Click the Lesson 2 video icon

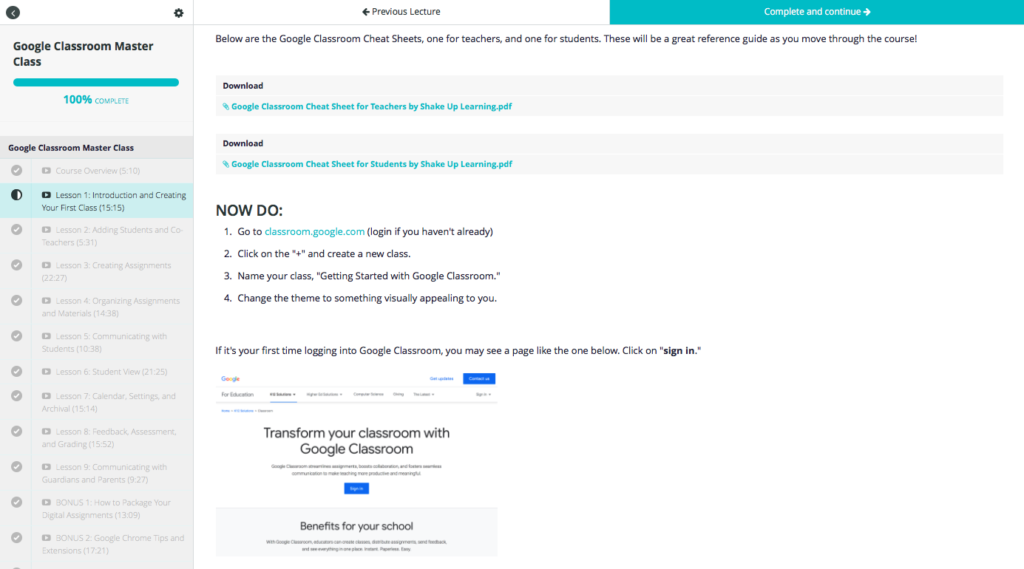click(46, 230)
